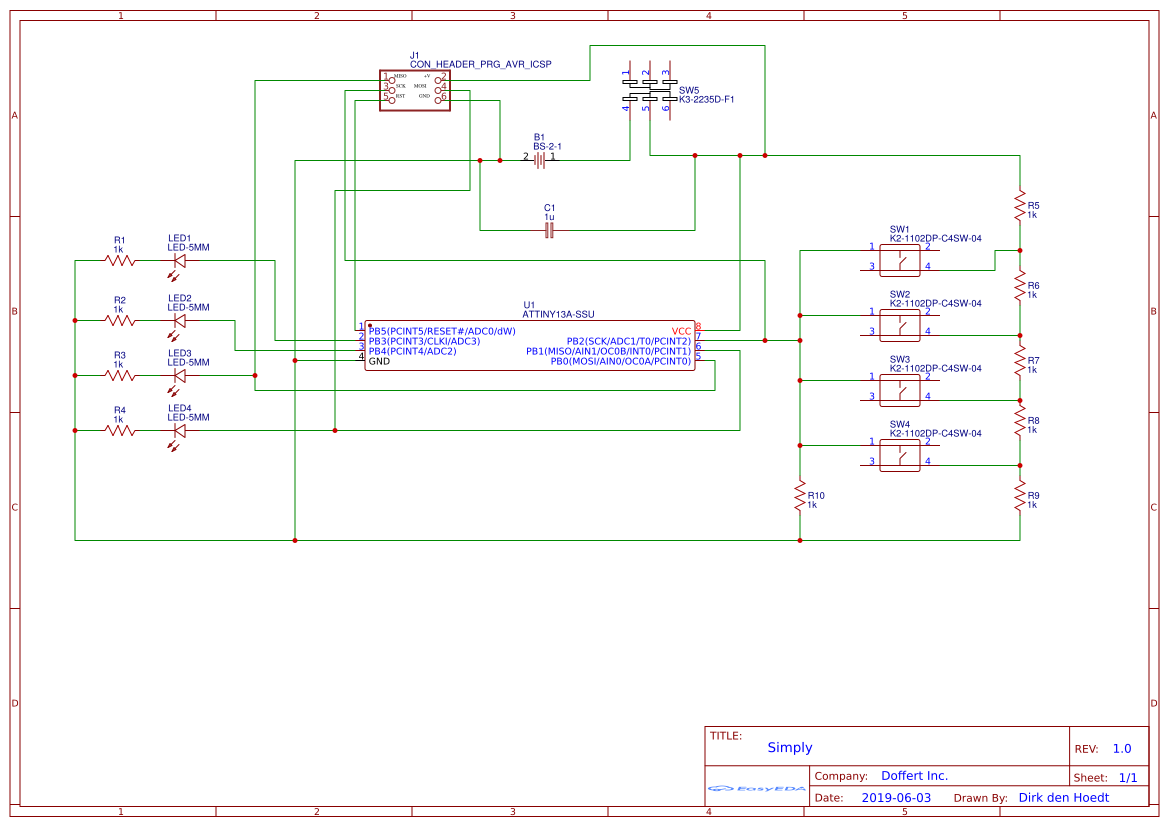The width and height of the screenshot is (1169, 827).
Task: Select the SW1 push button symbol
Action: coord(900,261)
